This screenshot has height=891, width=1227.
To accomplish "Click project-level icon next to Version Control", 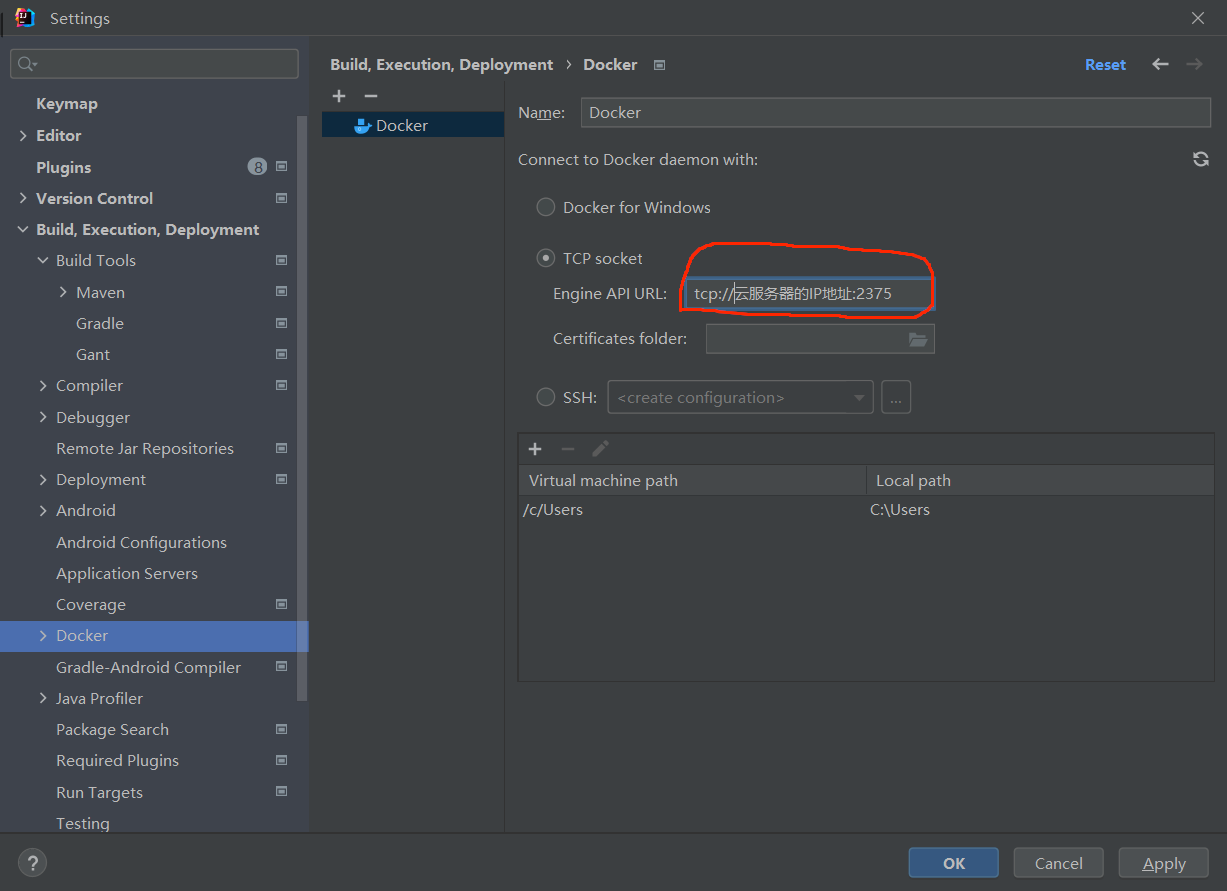I will click(281, 198).
